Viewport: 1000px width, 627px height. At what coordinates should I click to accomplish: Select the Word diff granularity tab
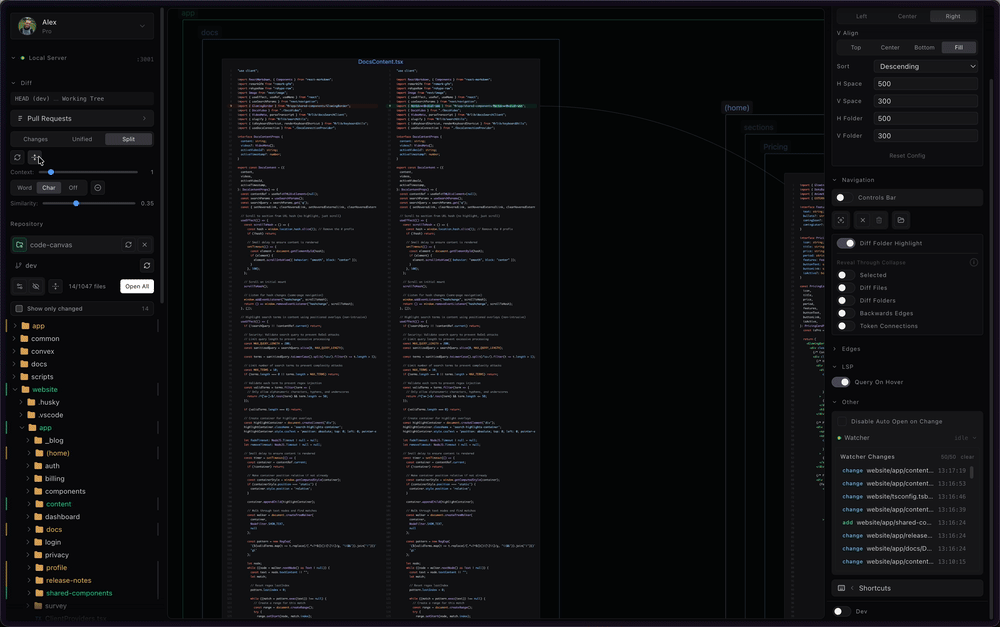(x=25, y=187)
